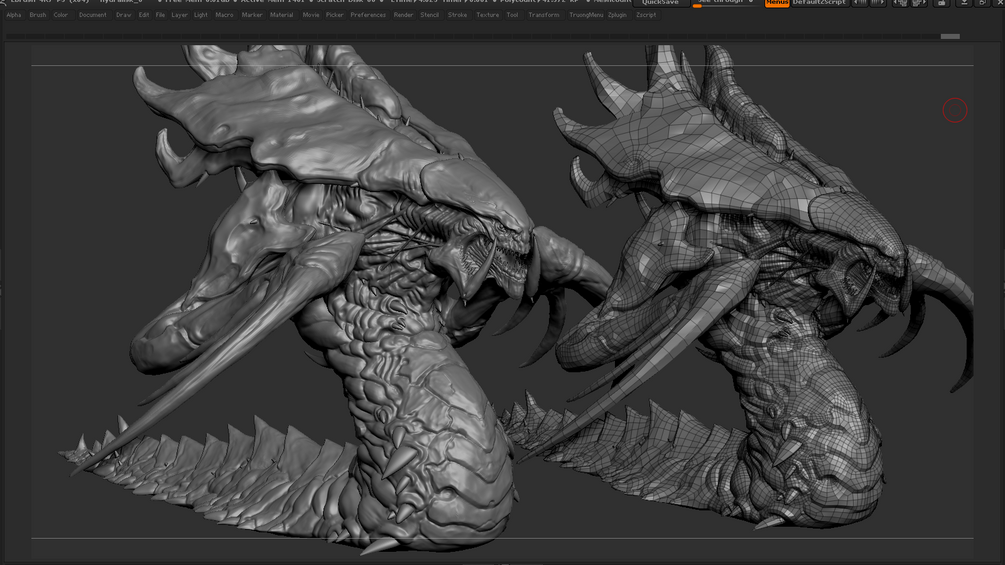
Task: Open the Document menu
Action: point(93,15)
